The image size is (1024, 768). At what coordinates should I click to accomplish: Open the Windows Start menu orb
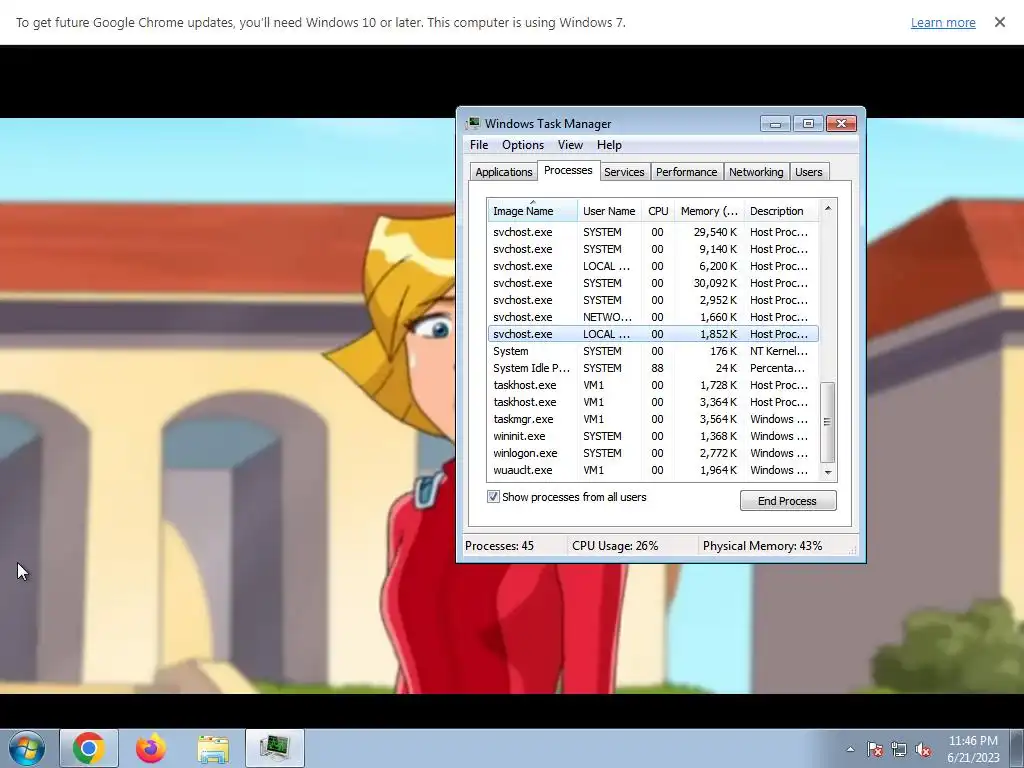(x=27, y=748)
